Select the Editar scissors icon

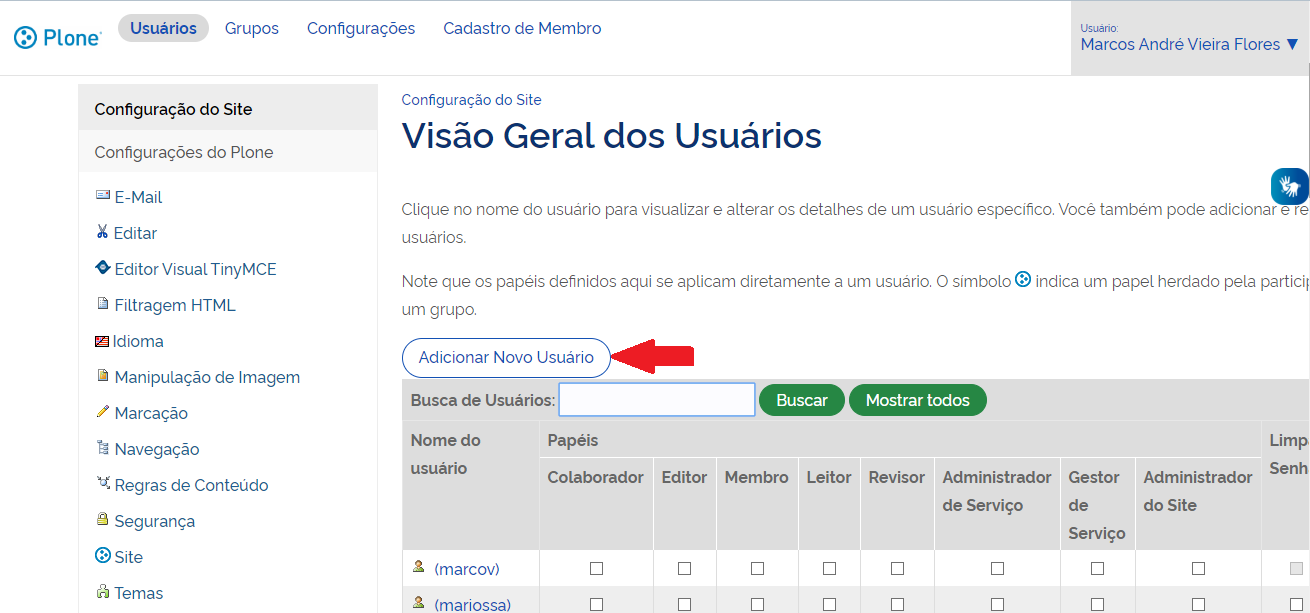coord(101,232)
